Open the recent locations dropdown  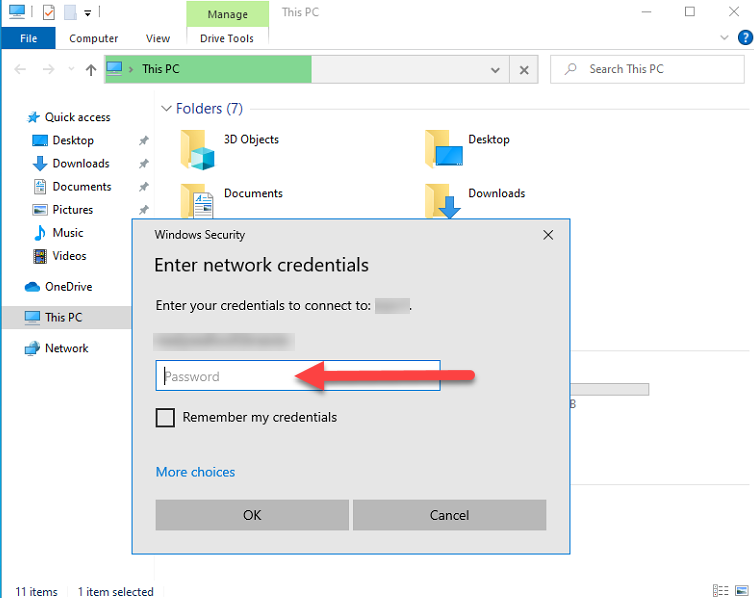point(71,69)
